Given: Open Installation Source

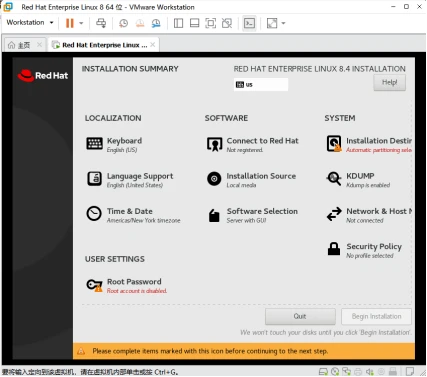Looking at the screenshot, I should [x=251, y=180].
